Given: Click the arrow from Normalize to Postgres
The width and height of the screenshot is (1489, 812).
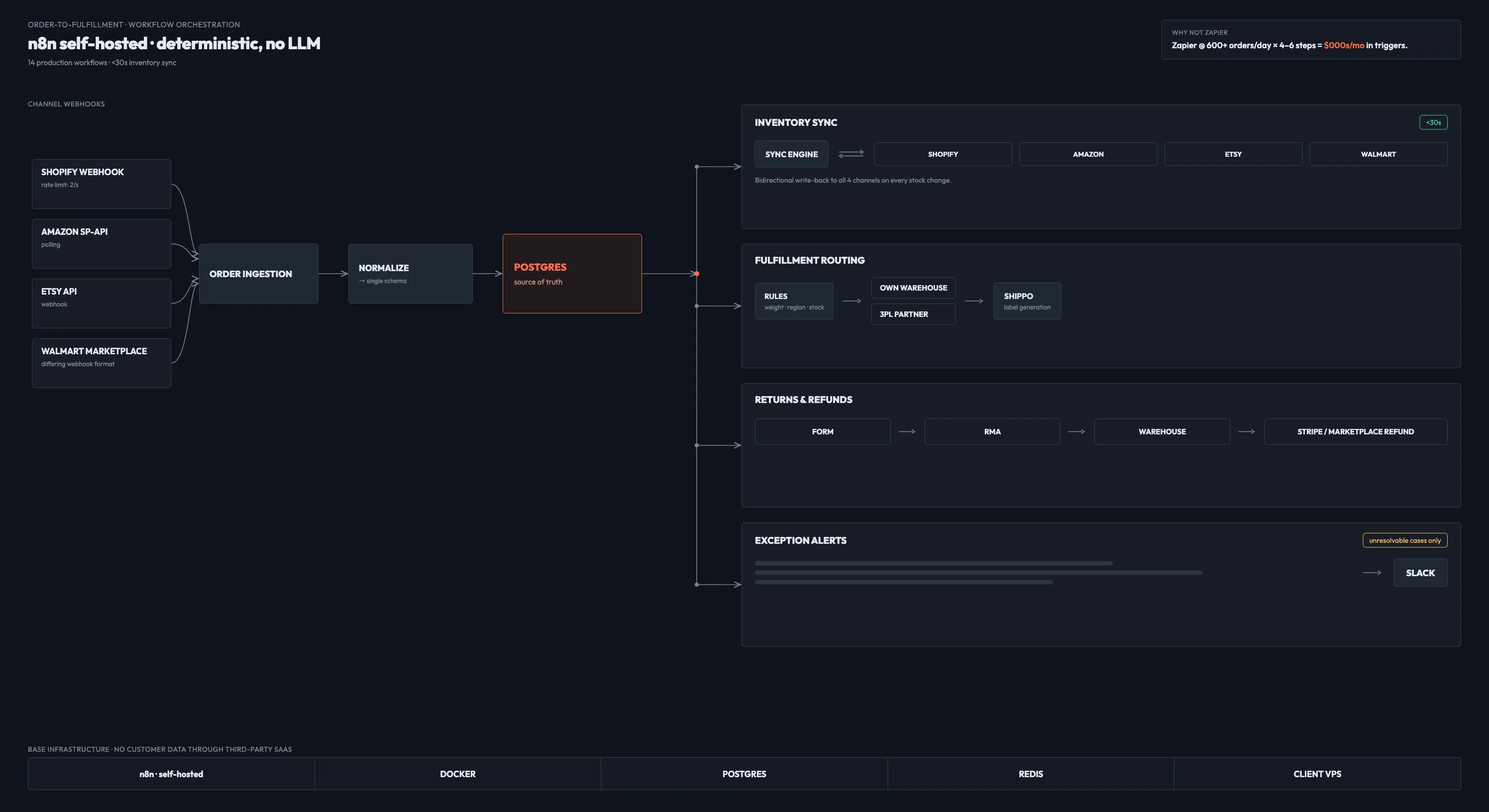Looking at the screenshot, I should (488, 273).
